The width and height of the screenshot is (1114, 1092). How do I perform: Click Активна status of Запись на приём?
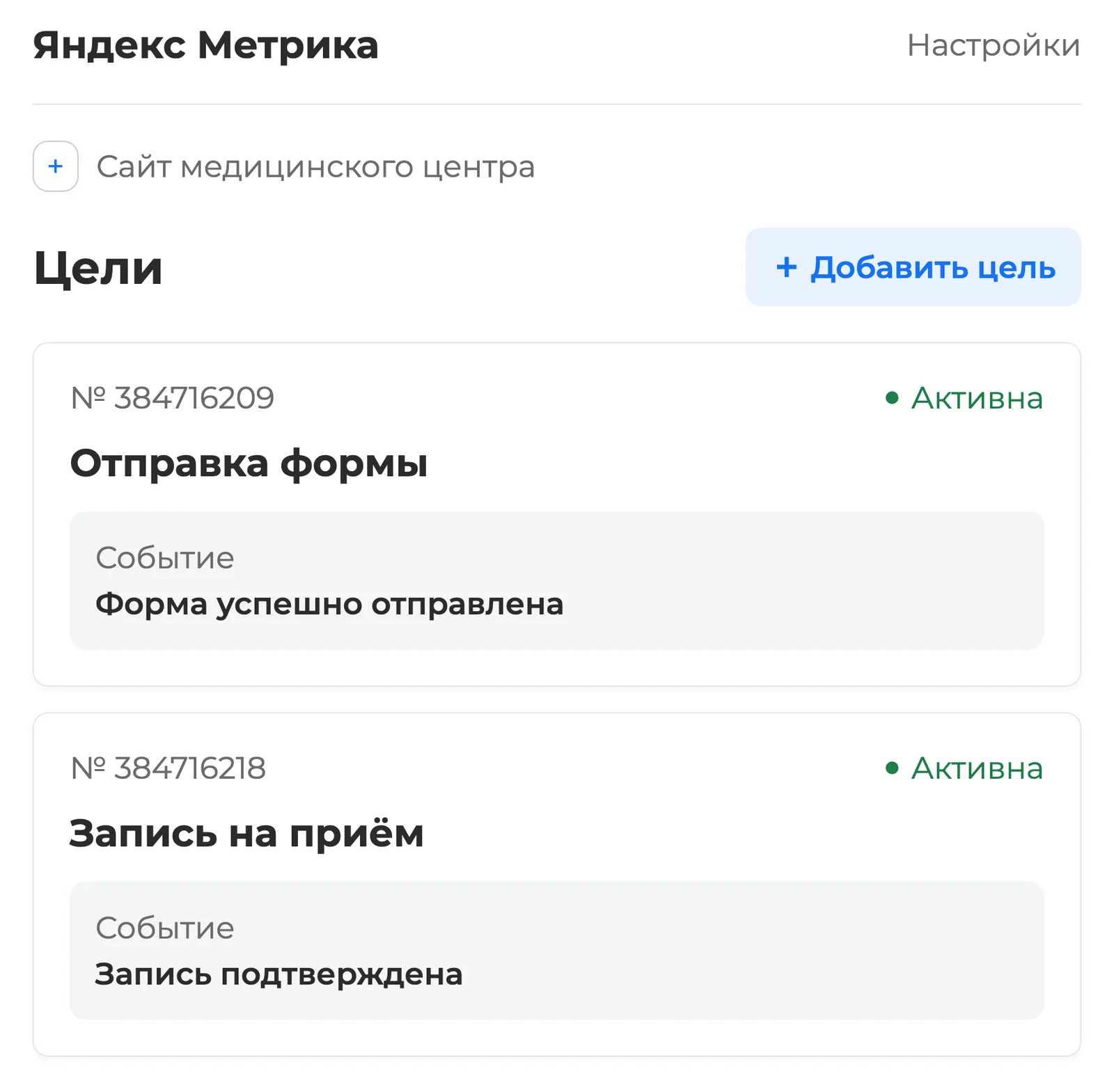click(964, 768)
